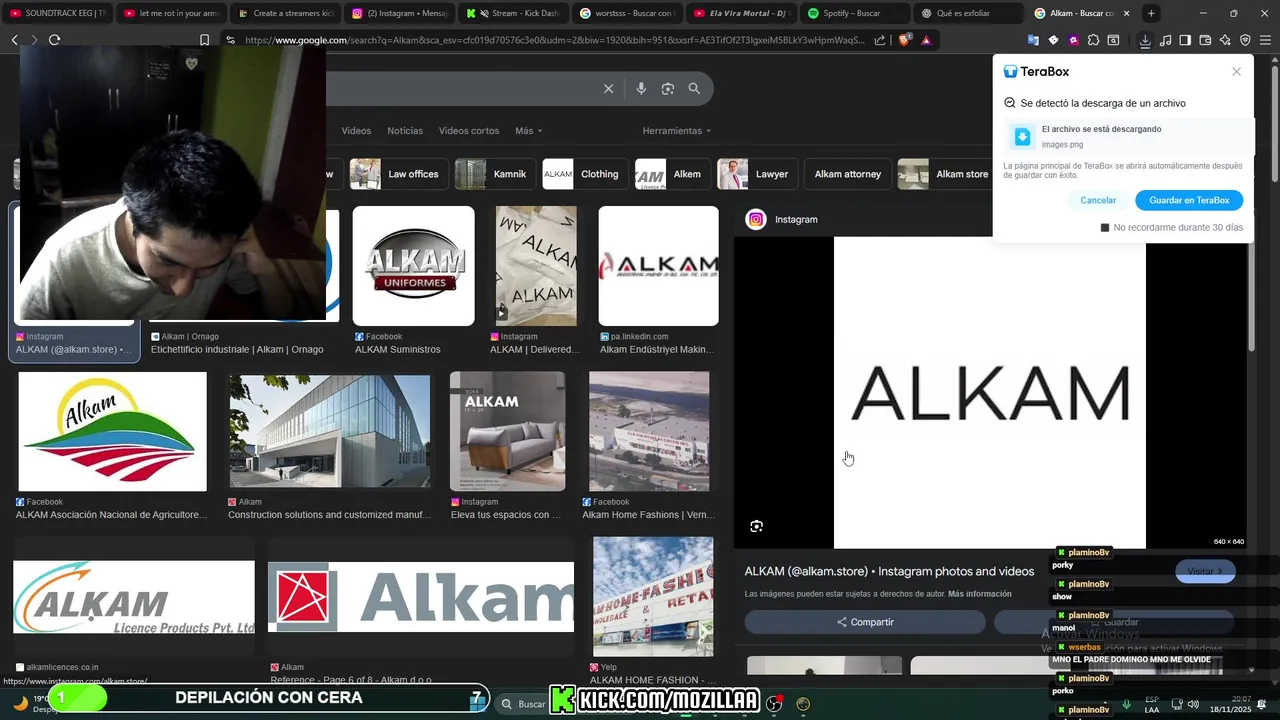Viewport: 1280px width, 720px height.
Task: Start voice search with microphone icon
Action: coord(641,89)
